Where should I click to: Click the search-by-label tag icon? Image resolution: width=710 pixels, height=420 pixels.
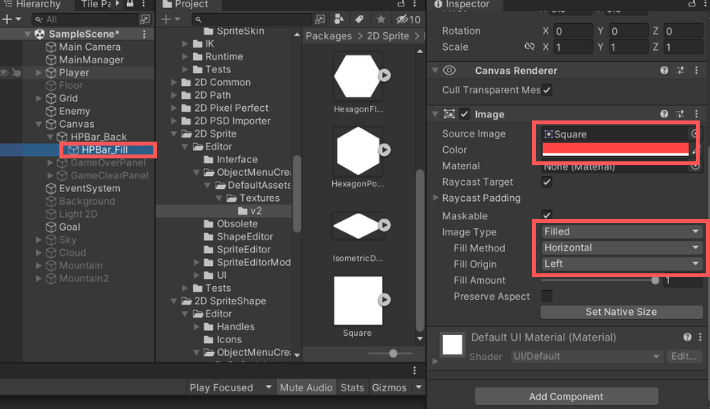360,19
